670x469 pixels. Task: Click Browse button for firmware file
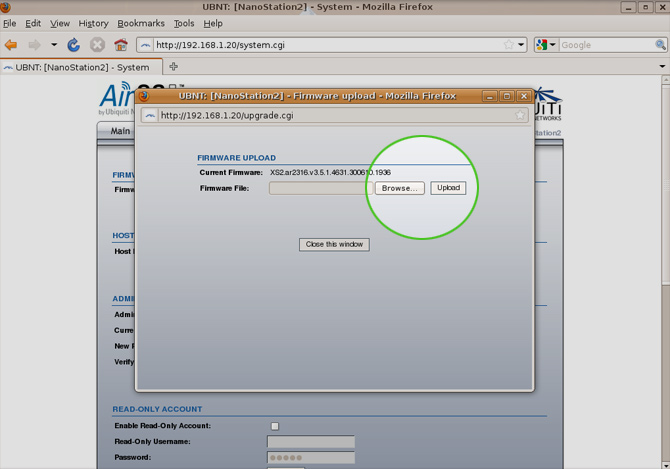pos(400,188)
